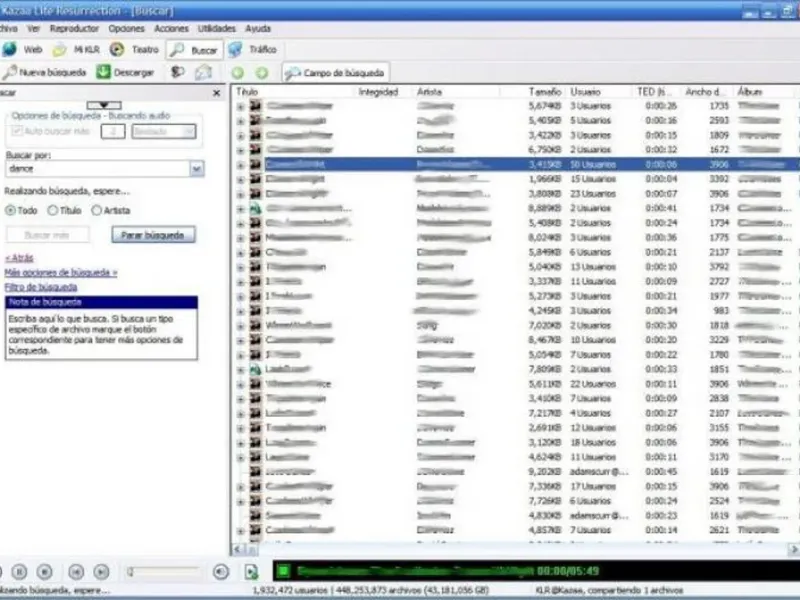The width and height of the screenshot is (800, 600).
Task: Expand the result row sized 4,857KB
Action: (x=240, y=531)
